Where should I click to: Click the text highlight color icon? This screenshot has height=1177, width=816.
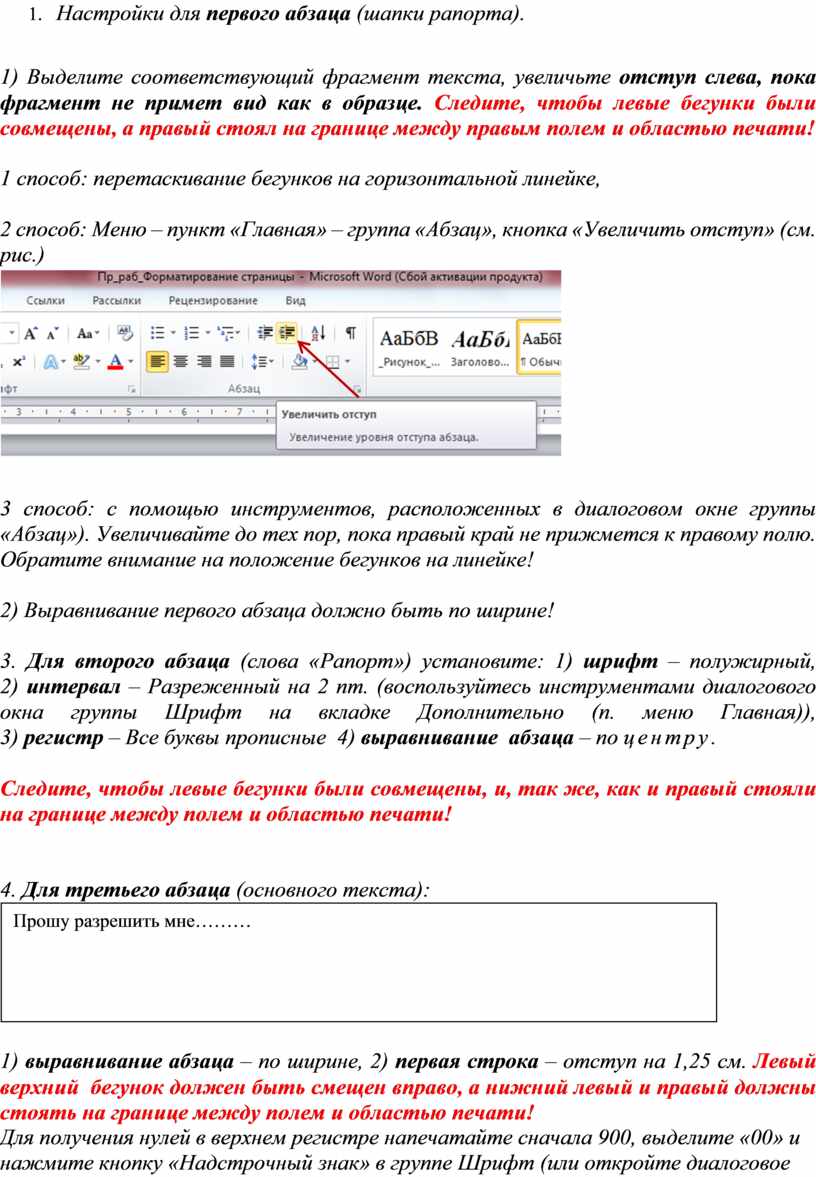[81, 361]
